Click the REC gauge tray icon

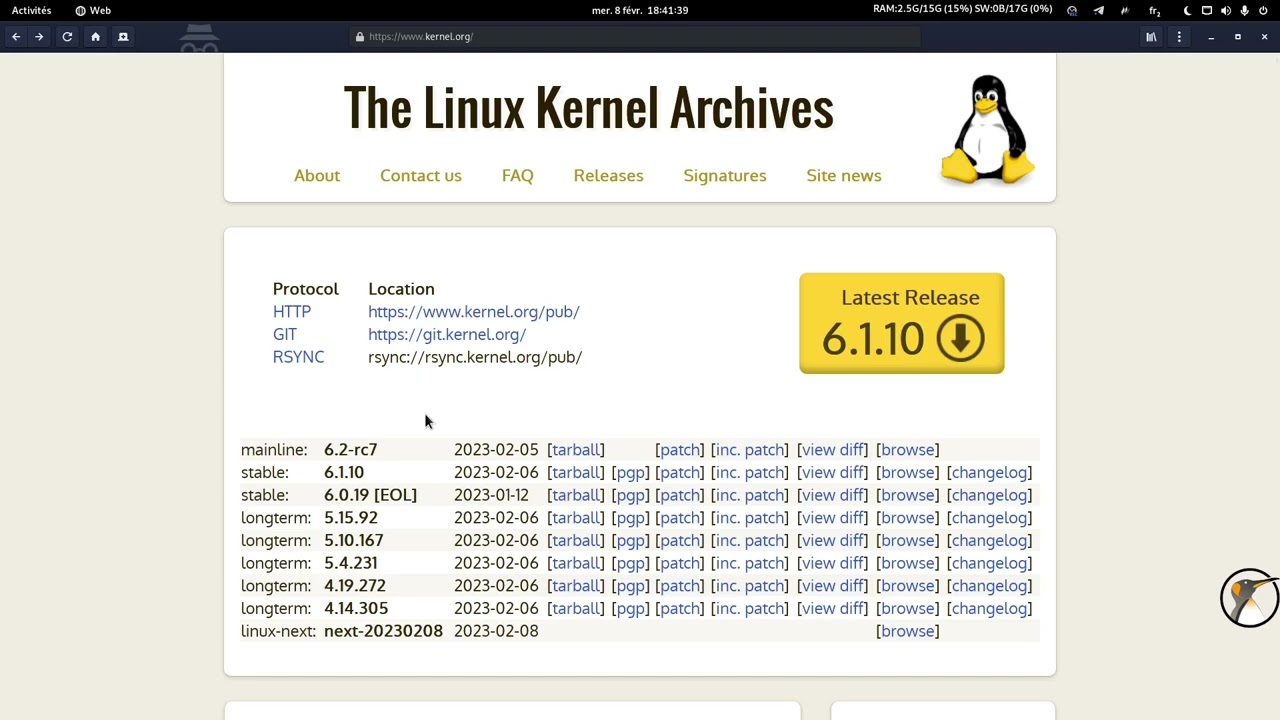point(1072,10)
